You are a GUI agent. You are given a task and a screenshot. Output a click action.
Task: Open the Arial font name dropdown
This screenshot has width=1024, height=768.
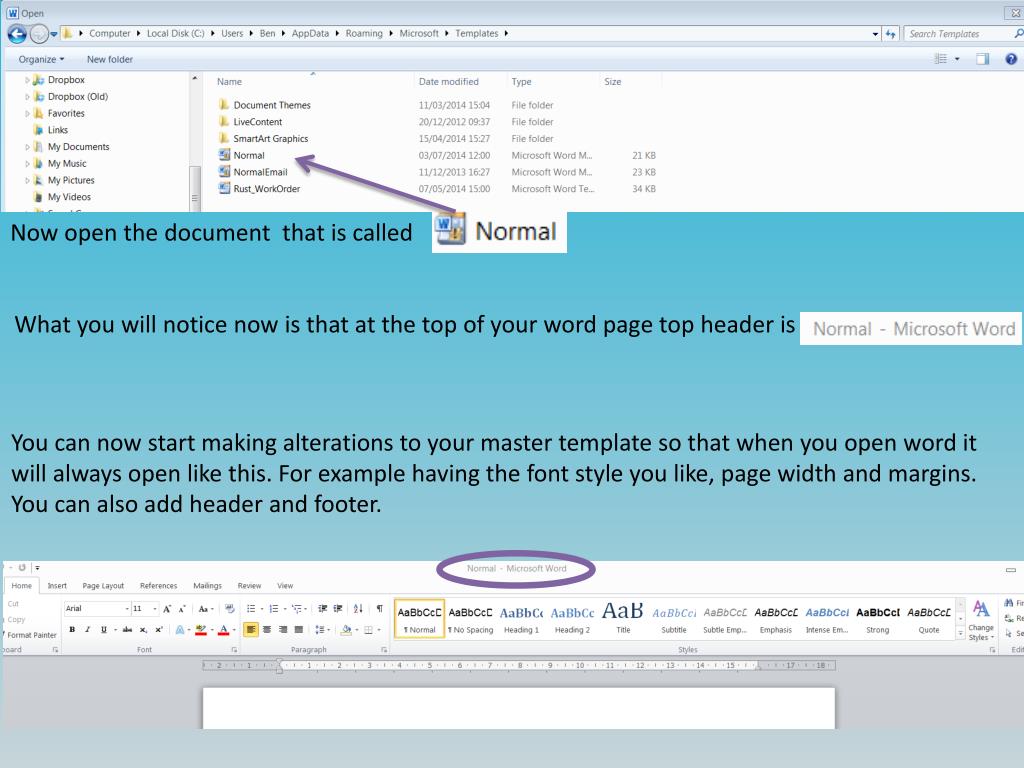point(127,609)
